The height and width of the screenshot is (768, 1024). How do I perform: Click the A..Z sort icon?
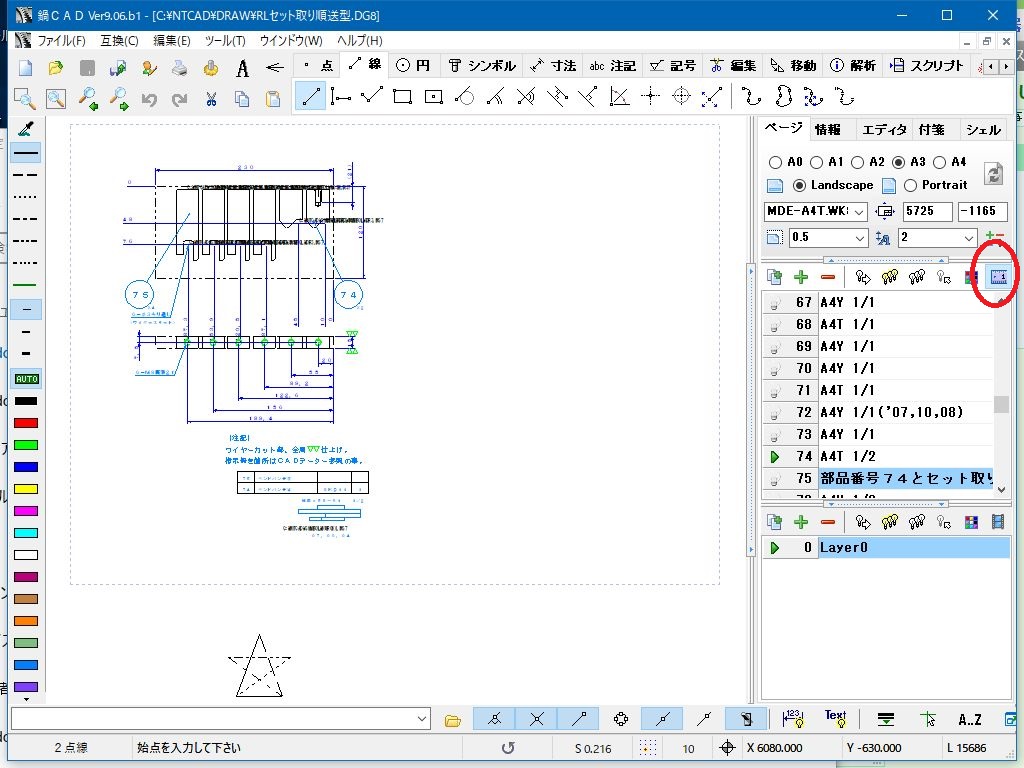tap(969, 720)
